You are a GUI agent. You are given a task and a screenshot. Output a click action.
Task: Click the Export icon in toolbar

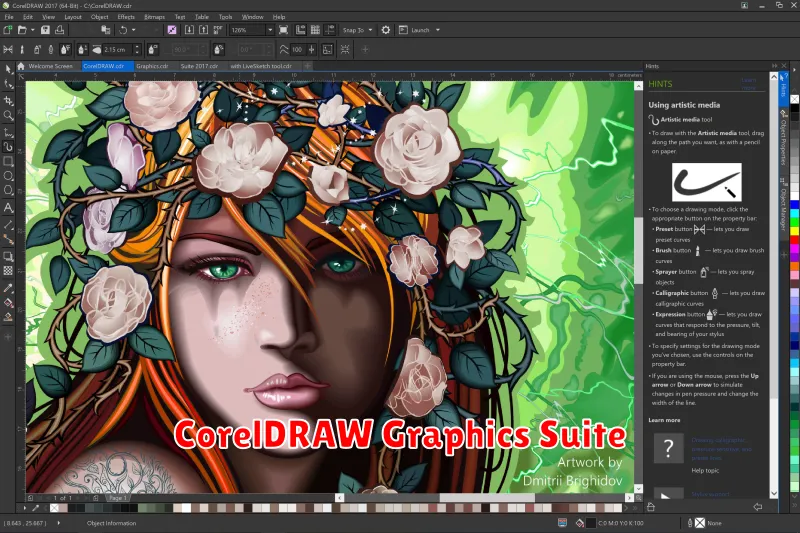(203, 30)
